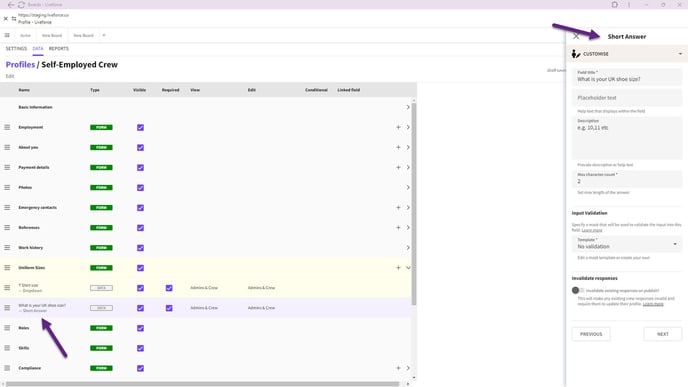Open the Customise section dropdown
The image size is (688, 387).
click(x=681, y=54)
